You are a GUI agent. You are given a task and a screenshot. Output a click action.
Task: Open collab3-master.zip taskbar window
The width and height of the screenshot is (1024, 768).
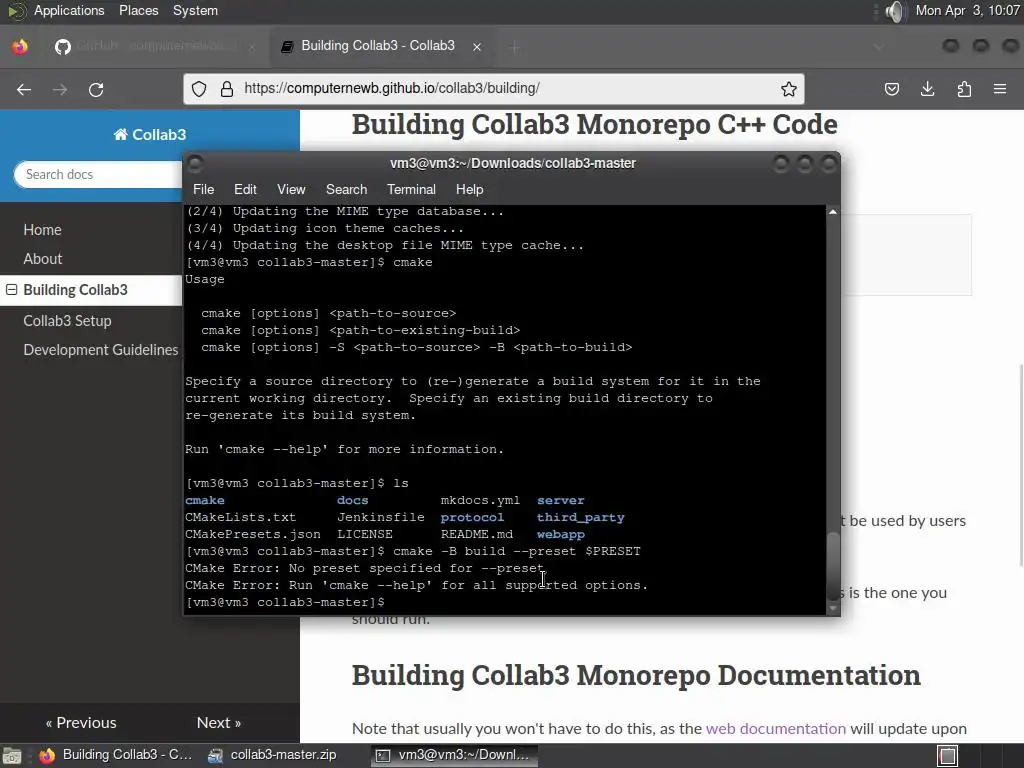click(272, 755)
